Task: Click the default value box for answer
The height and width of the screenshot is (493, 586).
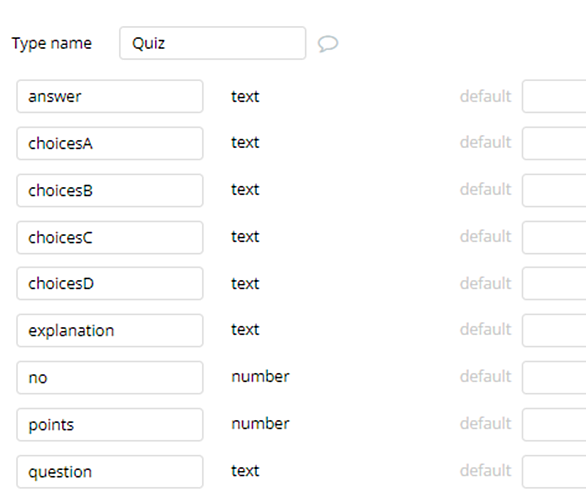Action: coord(554,96)
